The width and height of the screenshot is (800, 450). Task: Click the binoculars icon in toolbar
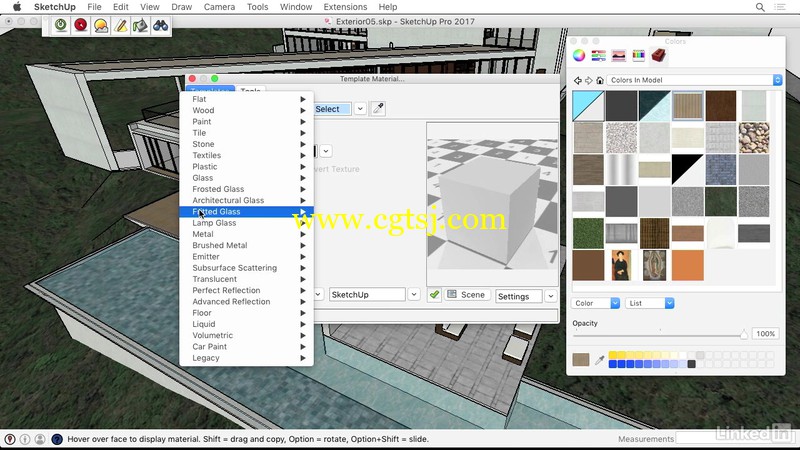coord(160,25)
